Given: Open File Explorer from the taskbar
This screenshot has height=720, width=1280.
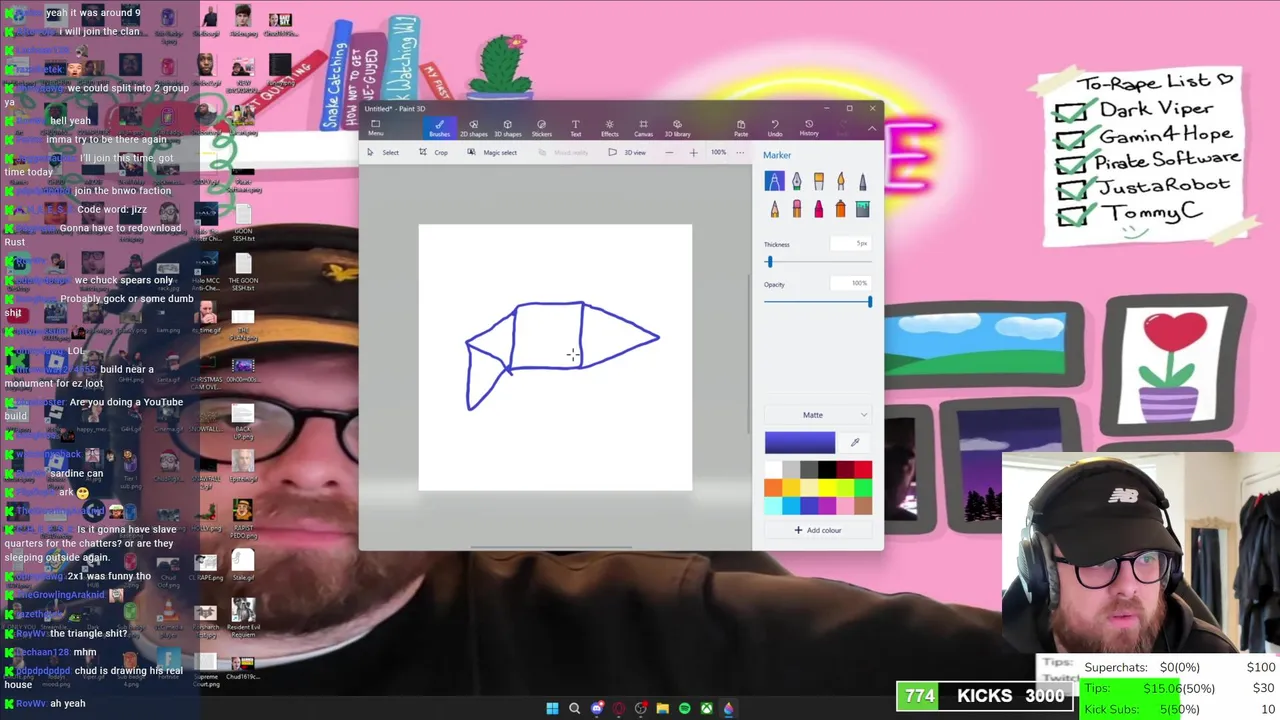Looking at the screenshot, I should 662,708.
